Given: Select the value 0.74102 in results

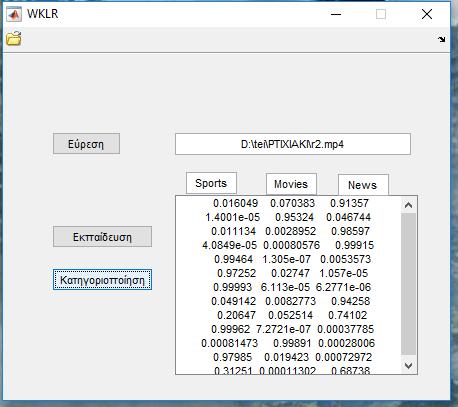Looking at the screenshot, I should pyautogui.click(x=347, y=315).
